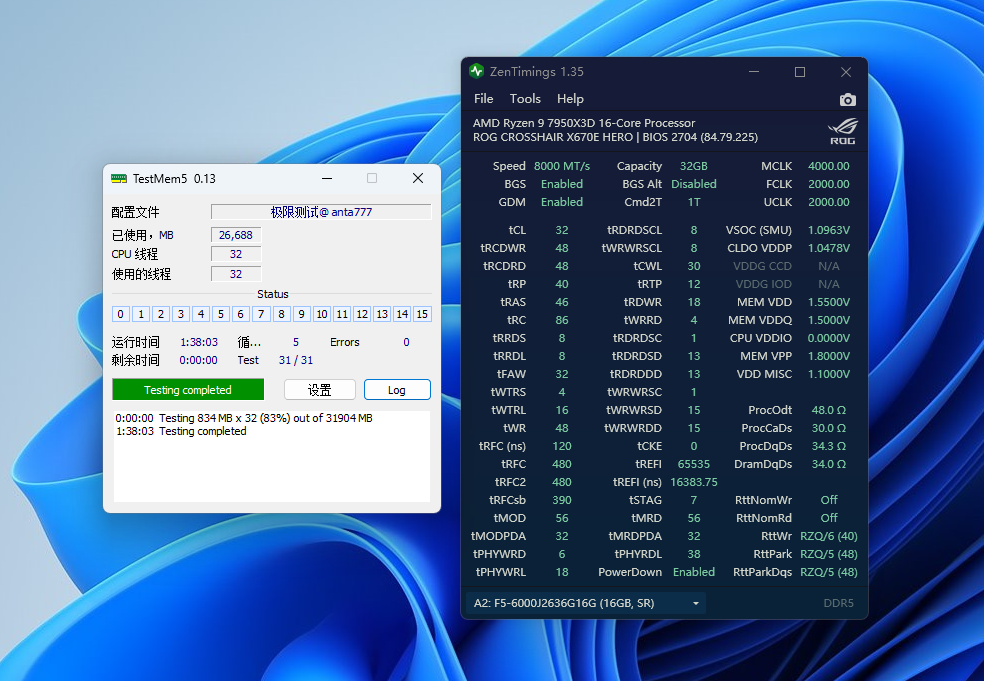Click the 配置文件 config name field
Viewport: 984px width, 681px height.
click(x=320, y=212)
